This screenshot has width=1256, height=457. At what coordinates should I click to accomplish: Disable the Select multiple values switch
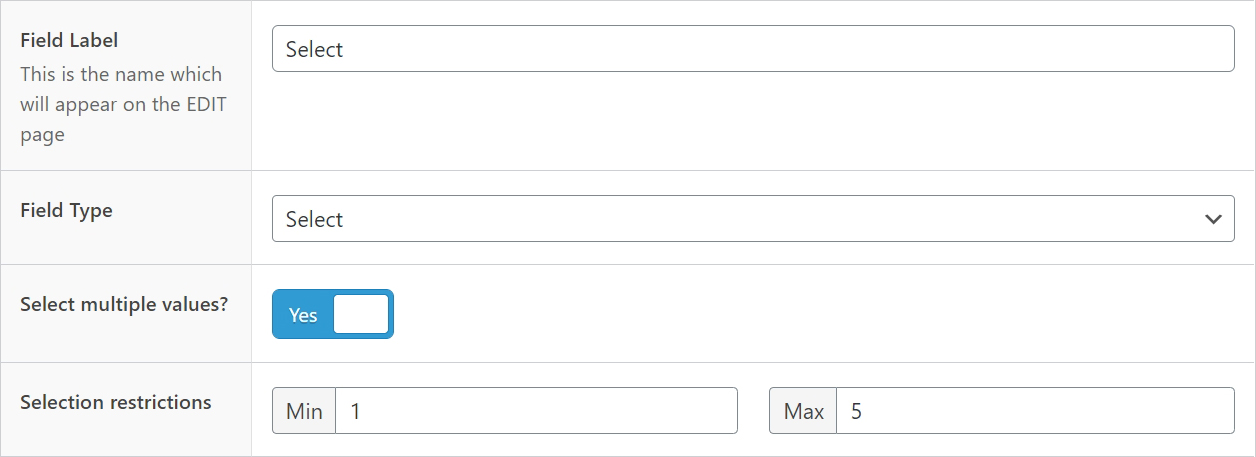tap(333, 314)
